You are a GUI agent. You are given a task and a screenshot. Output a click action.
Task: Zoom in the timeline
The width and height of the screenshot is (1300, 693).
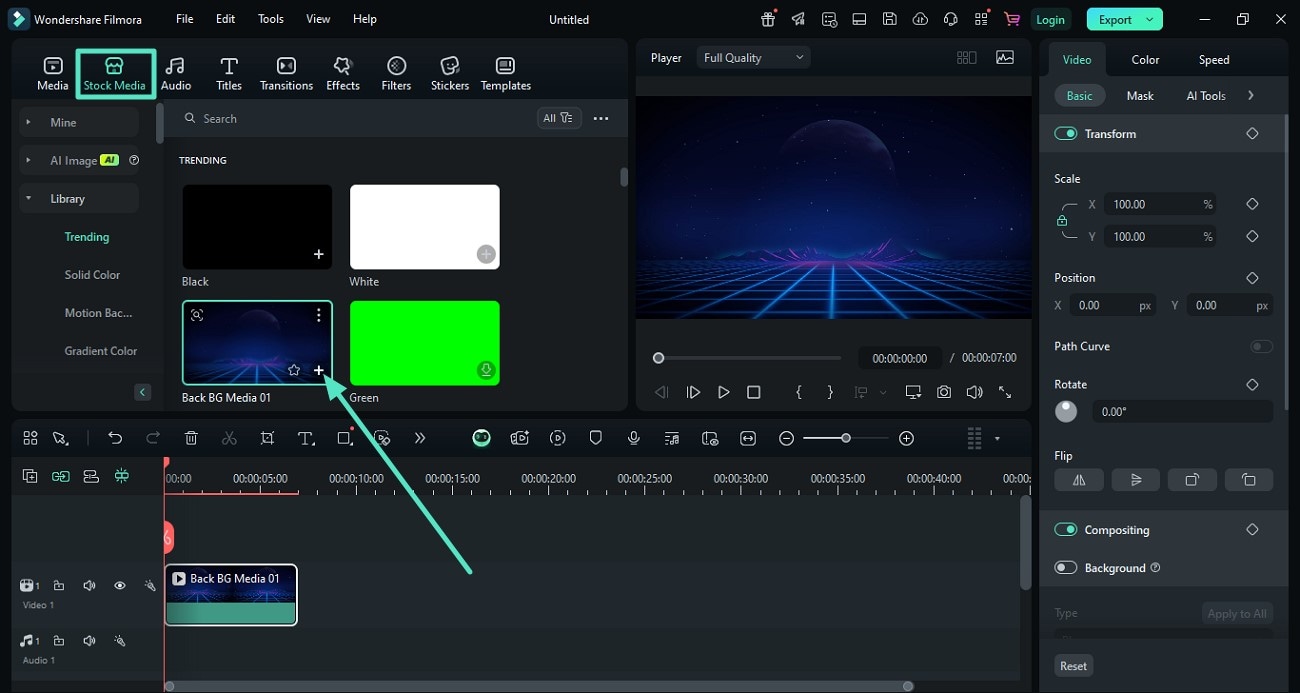coord(906,438)
